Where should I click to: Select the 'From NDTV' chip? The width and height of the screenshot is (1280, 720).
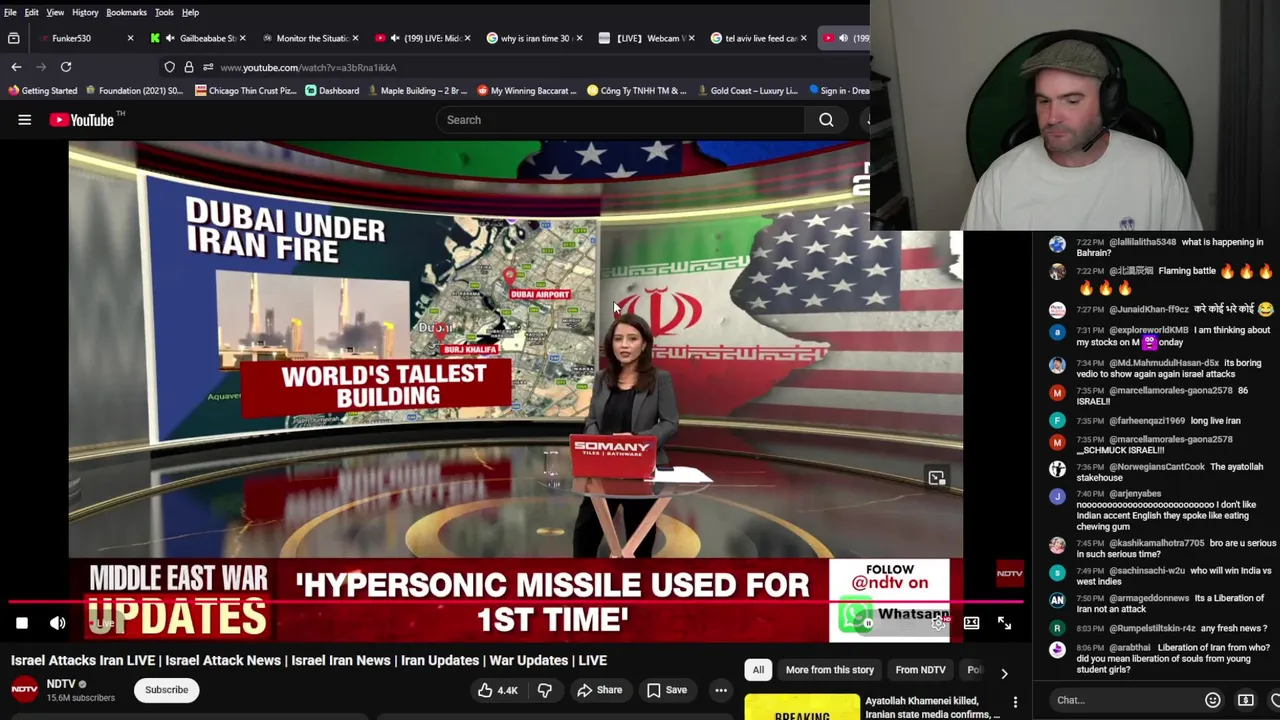click(x=920, y=670)
